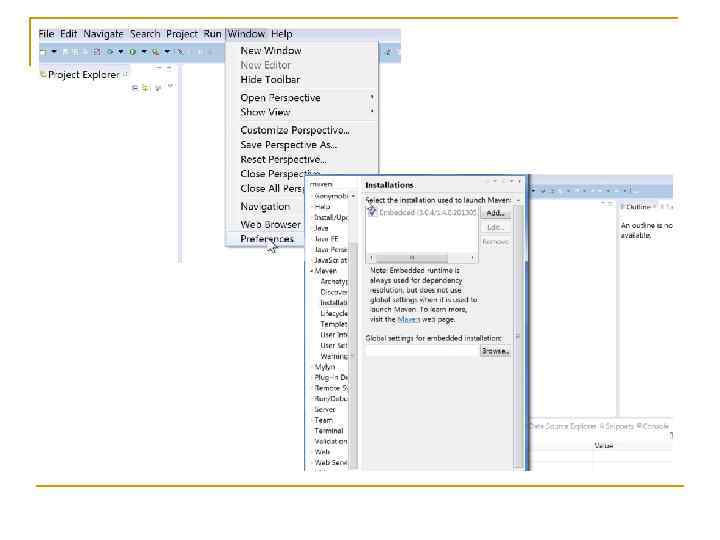720x540 pixels.
Task: Open the Maven web page link
Action: [409, 319]
